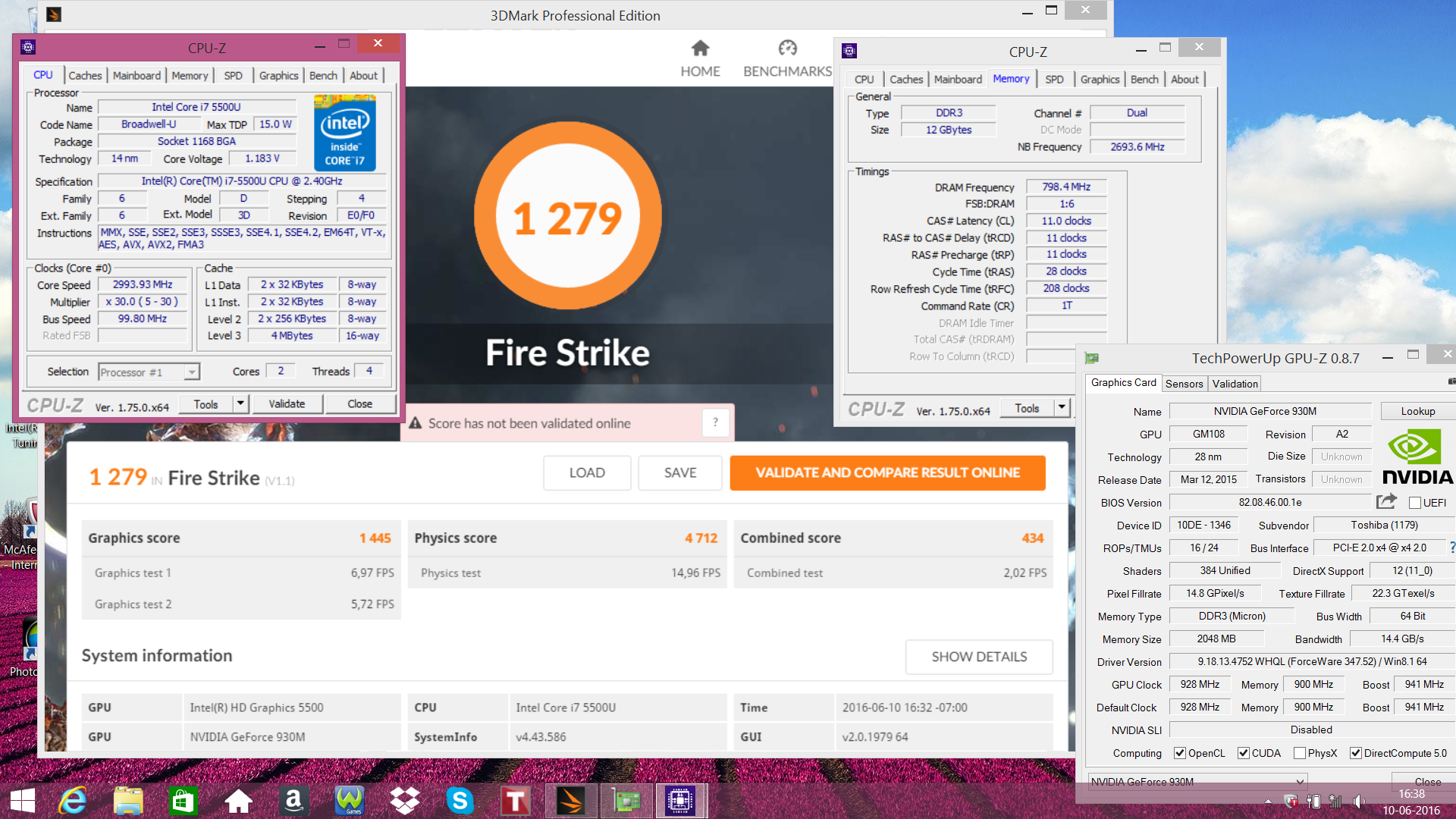
Task: Open Dropbox from the taskbar
Action: (x=404, y=801)
